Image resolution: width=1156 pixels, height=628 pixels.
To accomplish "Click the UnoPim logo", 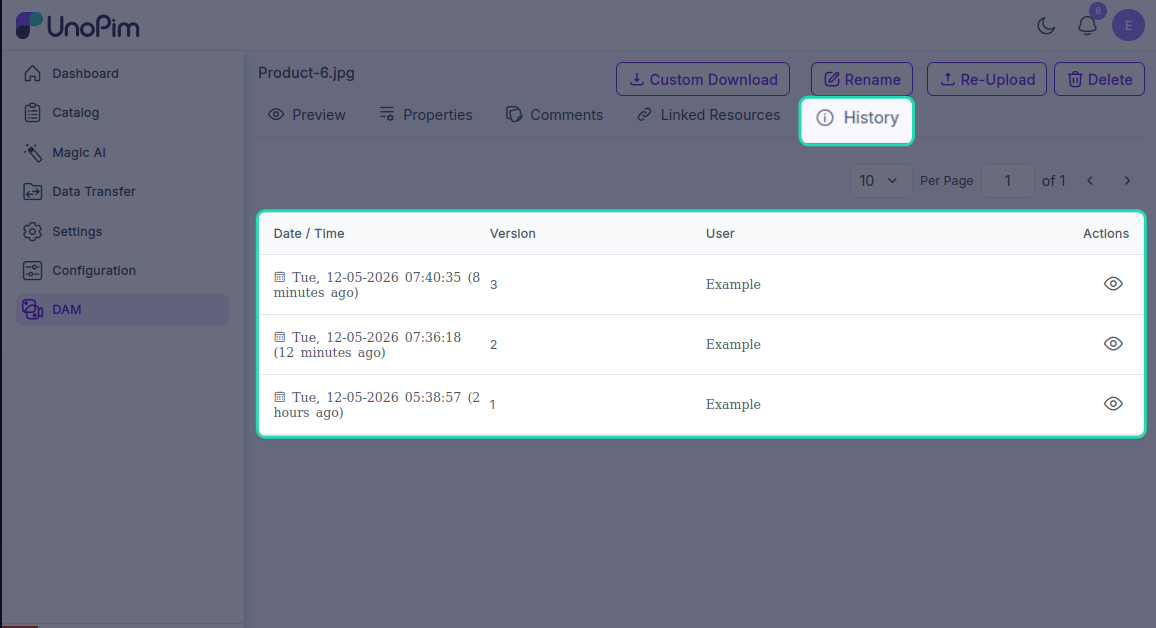I will [77, 26].
